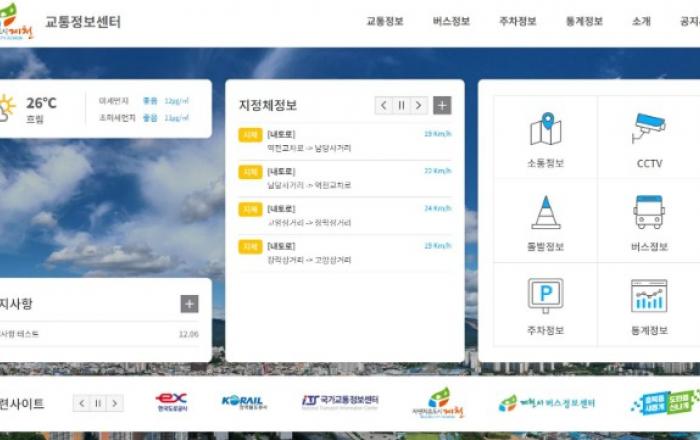Open the 주차정보 menu item
Screen dimensions: 700x440
click(x=518, y=21)
